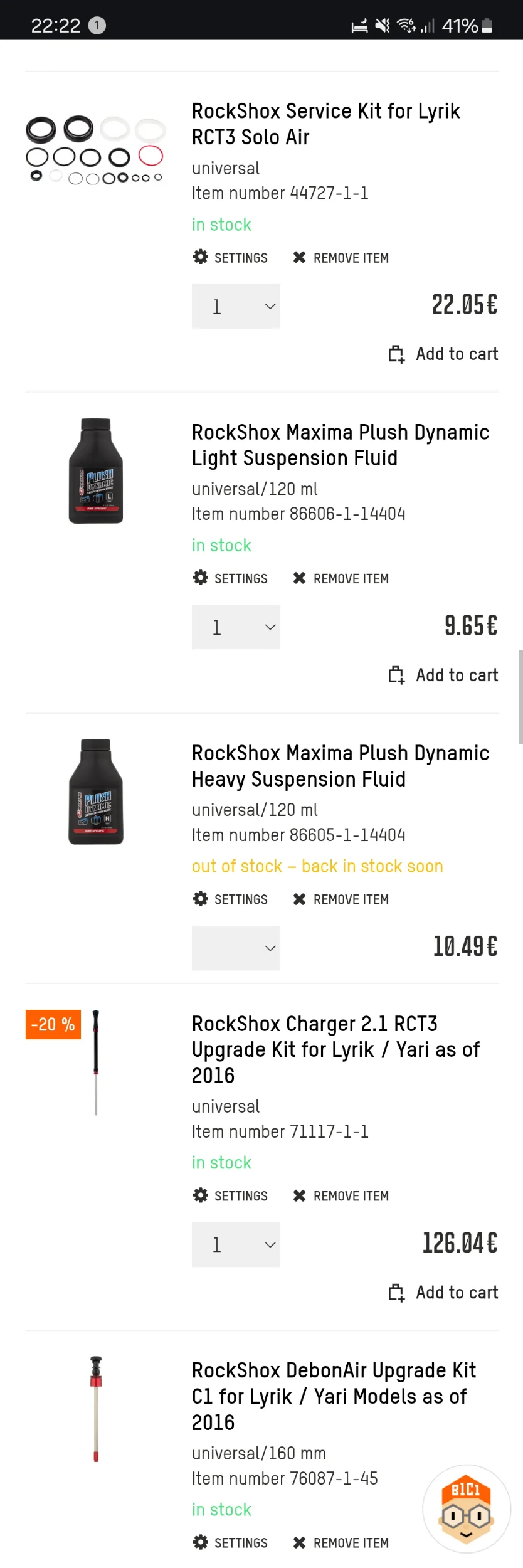
Task: Click remove X for Charger 2.1 RCT3 Kit
Action: point(300,1196)
